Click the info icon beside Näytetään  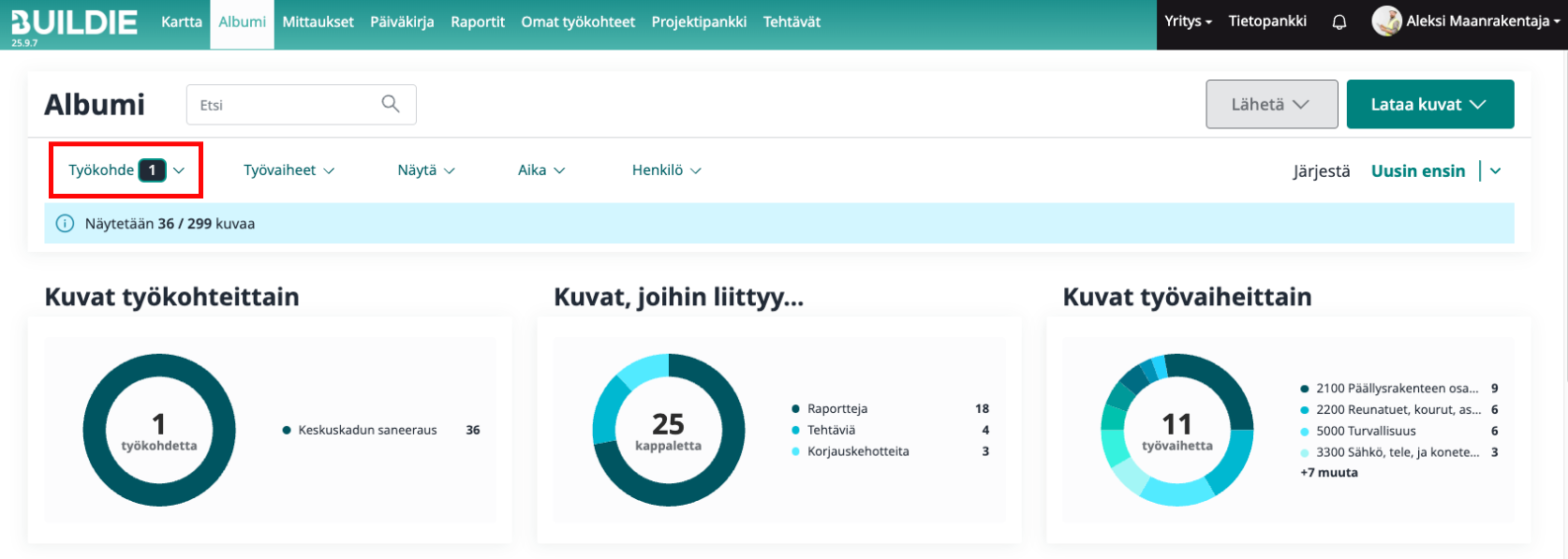point(65,224)
